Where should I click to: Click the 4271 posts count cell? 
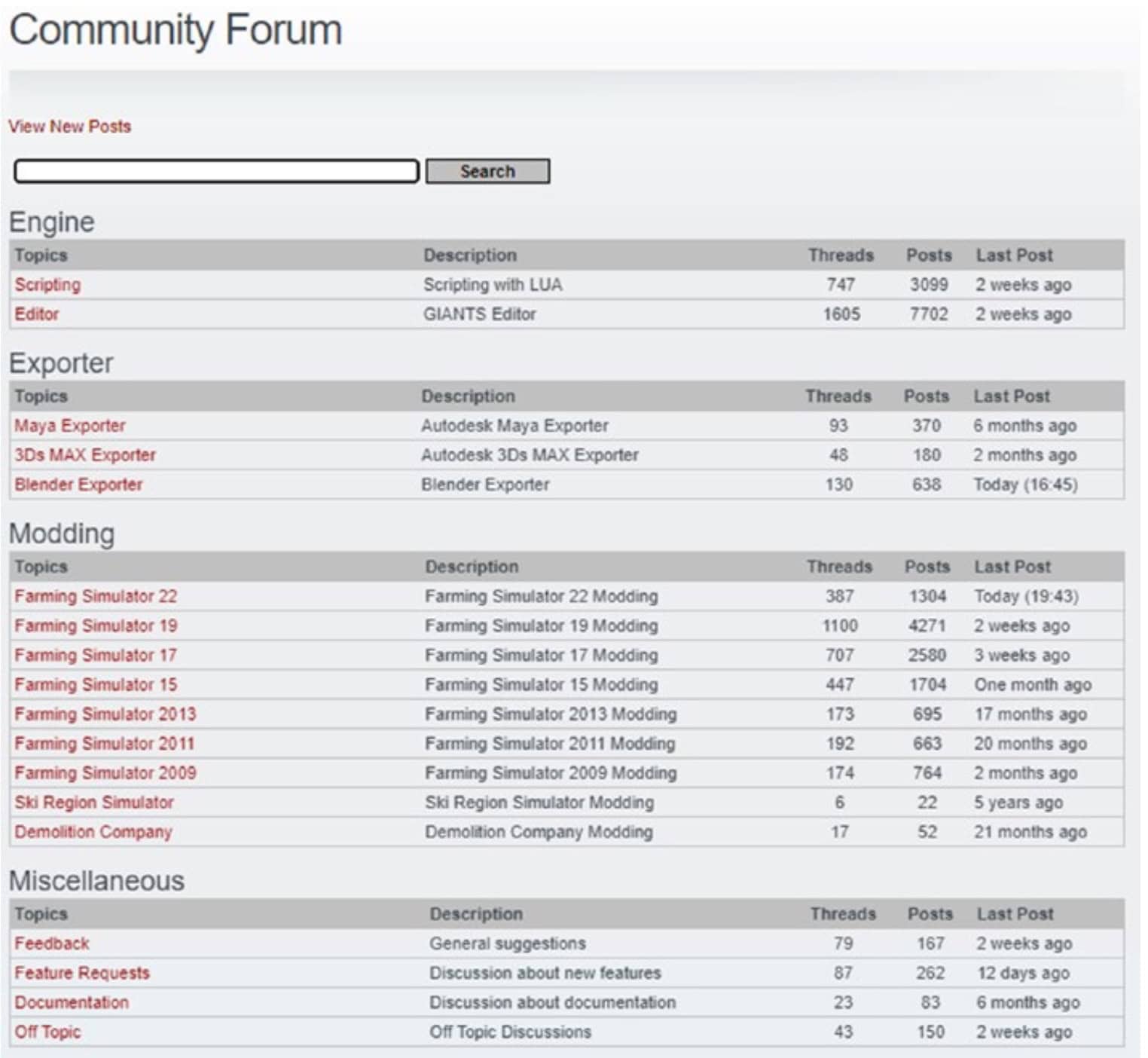pyautogui.click(x=927, y=625)
